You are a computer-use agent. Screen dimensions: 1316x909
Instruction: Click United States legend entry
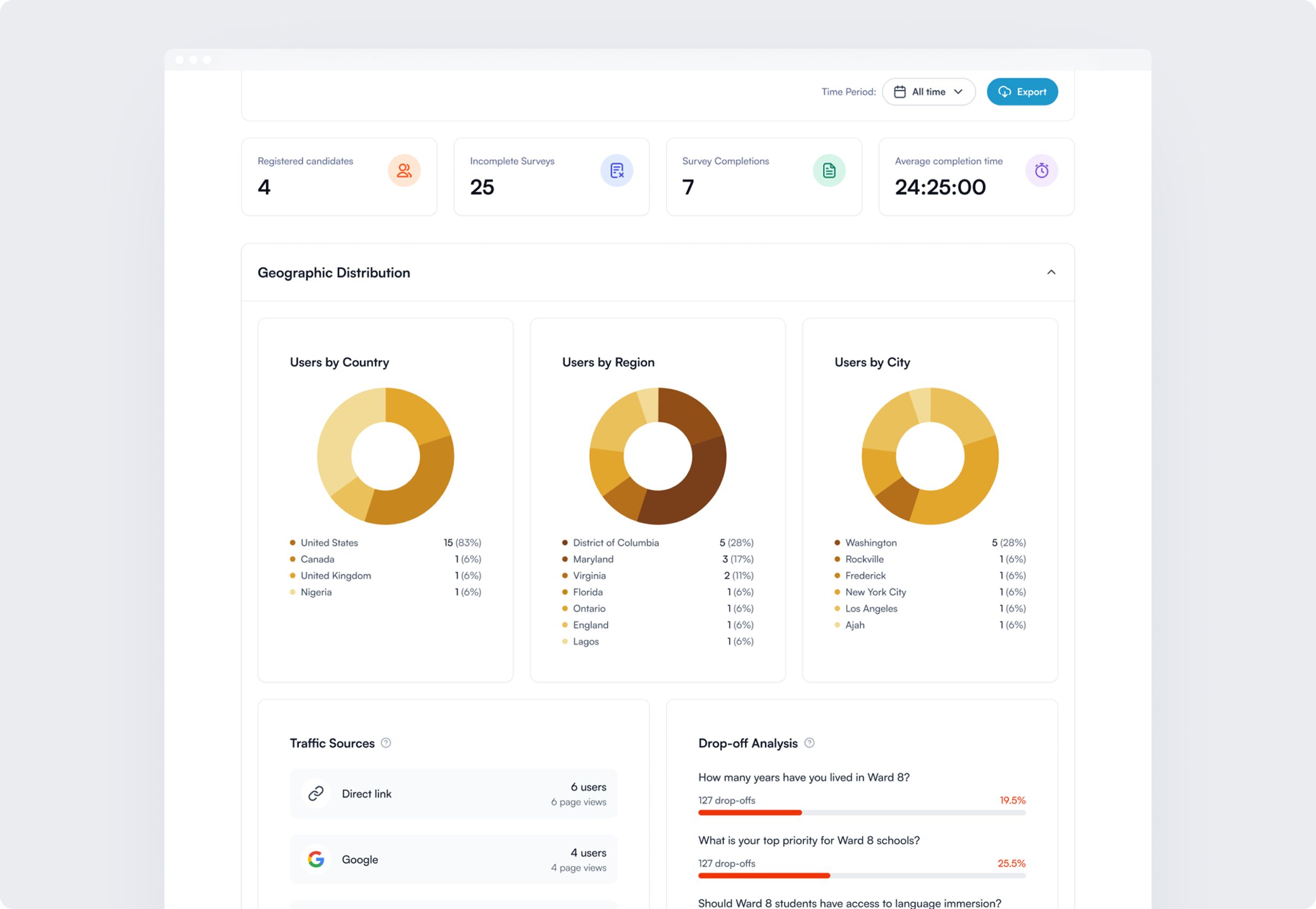(329, 543)
